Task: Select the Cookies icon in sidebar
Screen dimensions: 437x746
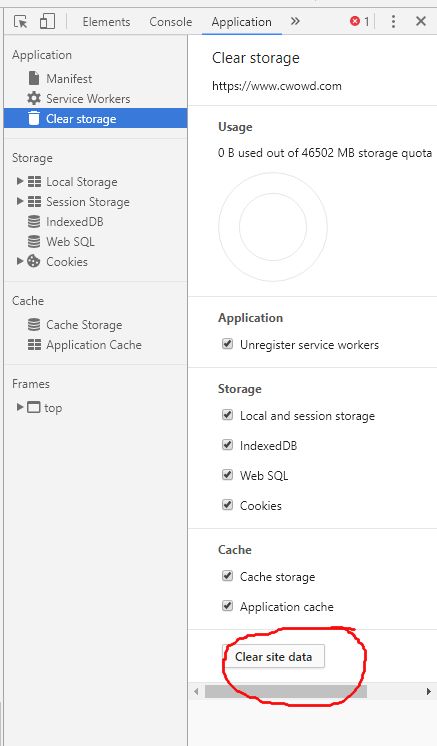Action: click(x=34, y=261)
